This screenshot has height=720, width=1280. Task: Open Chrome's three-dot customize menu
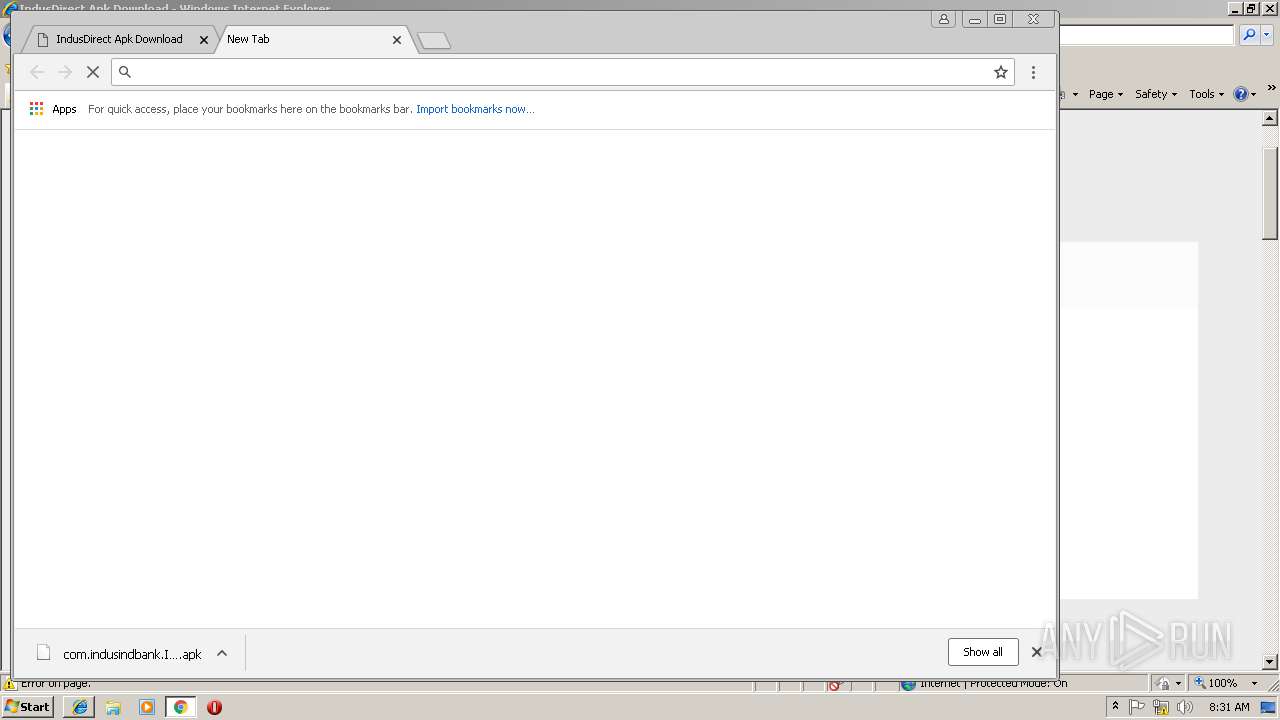1033,72
